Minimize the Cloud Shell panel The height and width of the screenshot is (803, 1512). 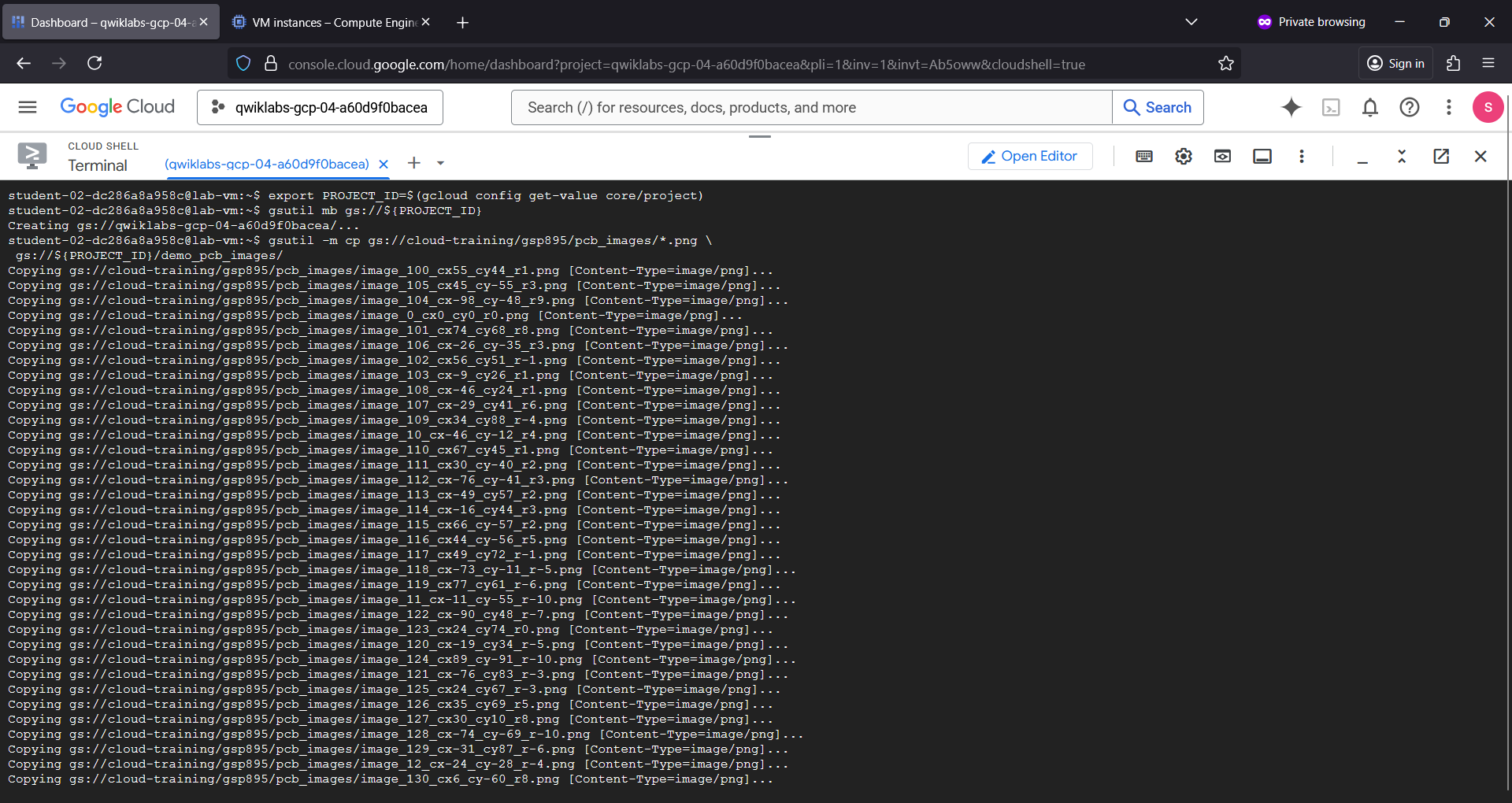1363,161
